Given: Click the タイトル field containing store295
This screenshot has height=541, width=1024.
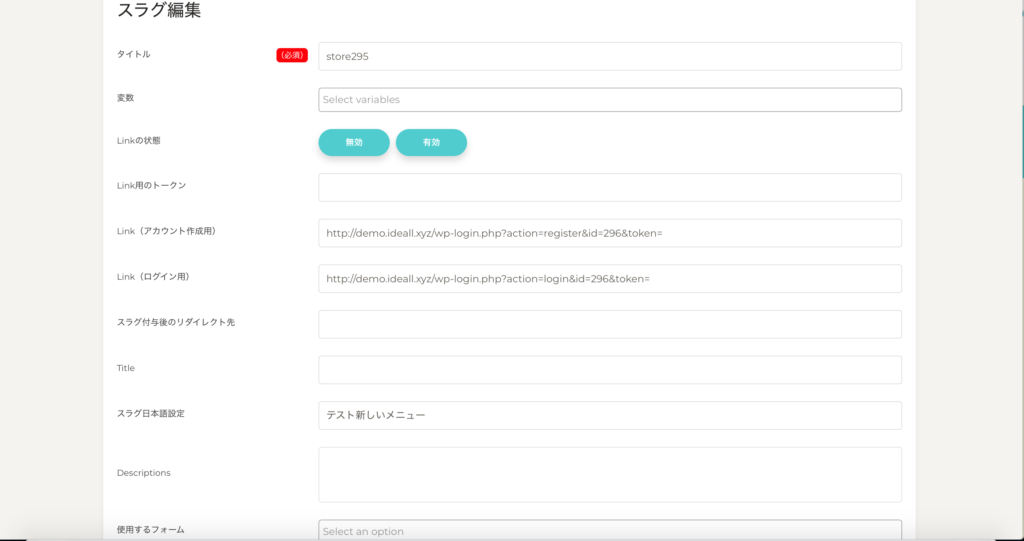Looking at the screenshot, I should coord(609,57).
